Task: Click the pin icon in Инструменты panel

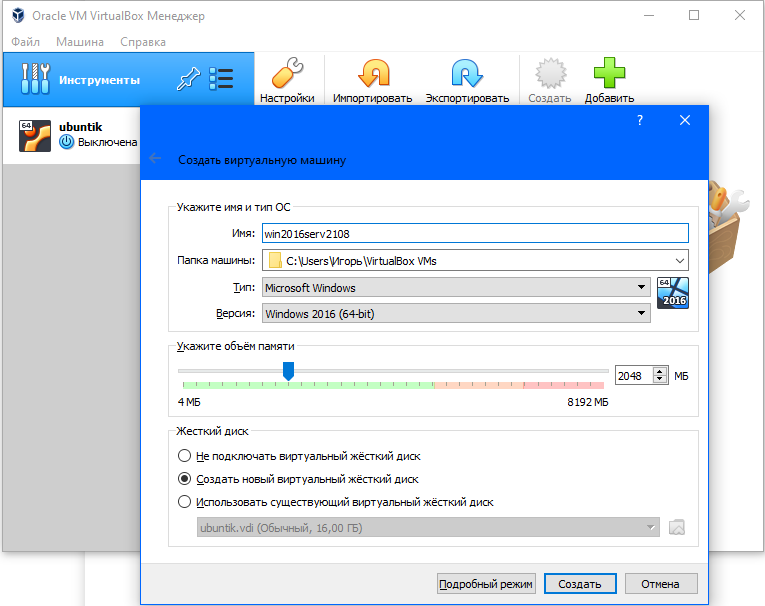Action: click(188, 79)
